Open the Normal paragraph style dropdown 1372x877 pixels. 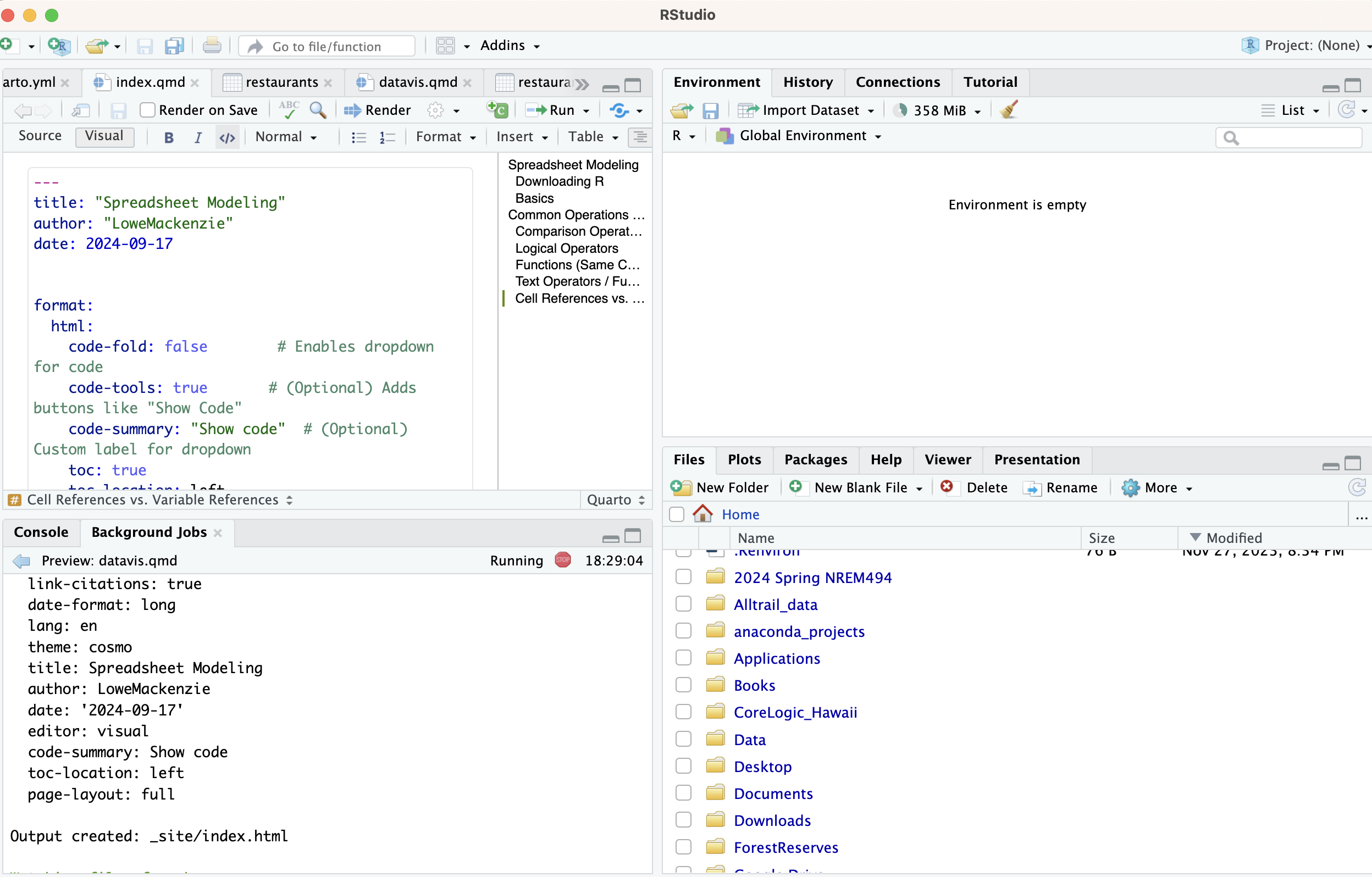pyautogui.click(x=286, y=137)
